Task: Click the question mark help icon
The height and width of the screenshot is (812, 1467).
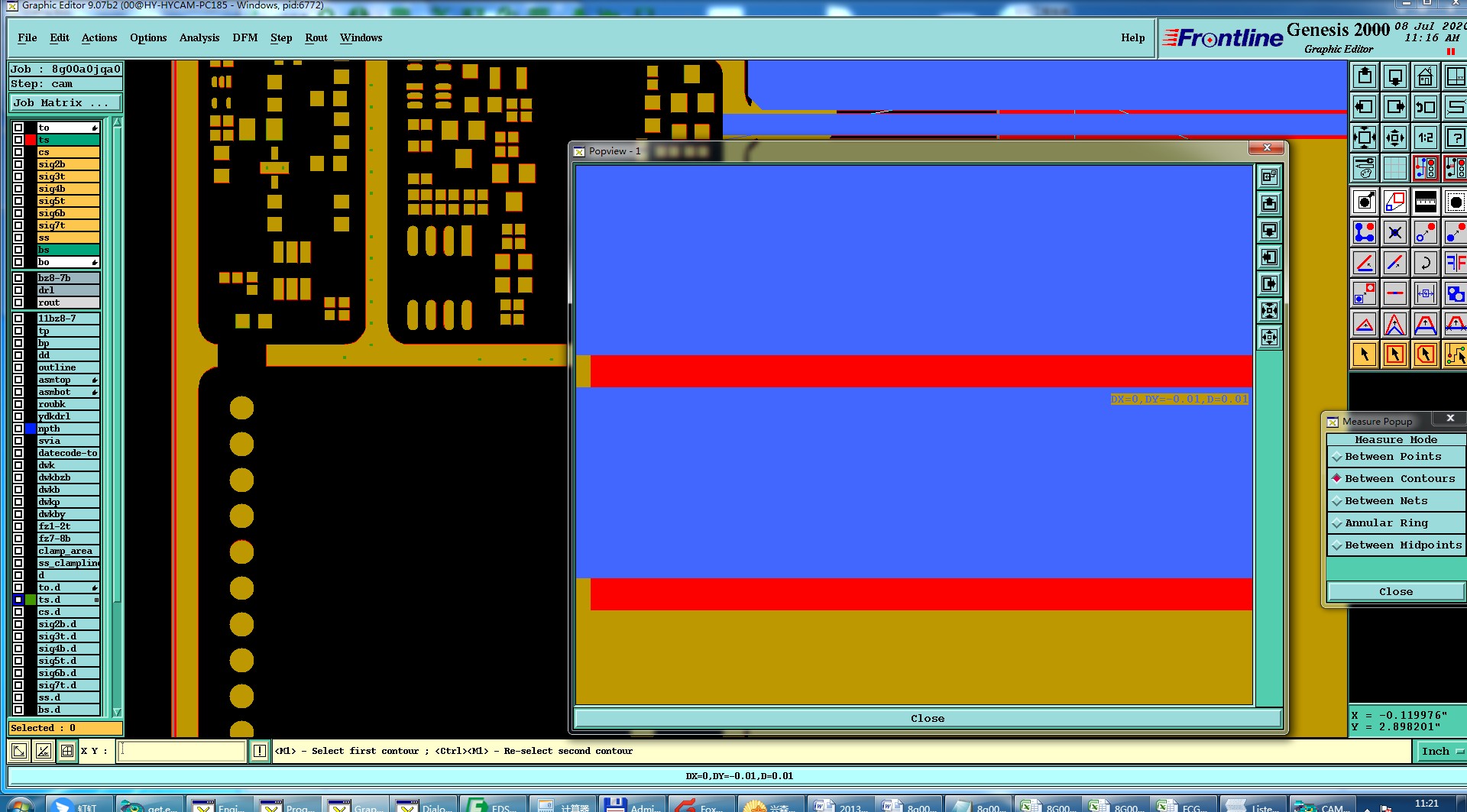Action: 1456,137
